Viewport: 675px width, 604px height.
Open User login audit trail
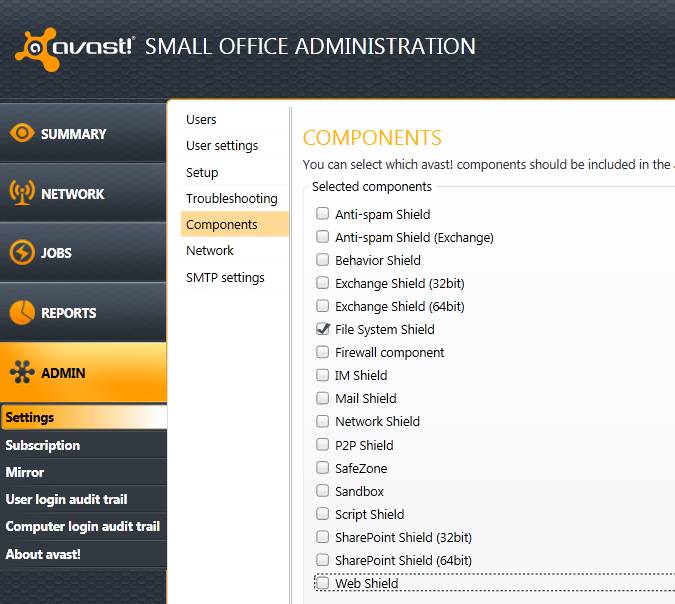83,499
